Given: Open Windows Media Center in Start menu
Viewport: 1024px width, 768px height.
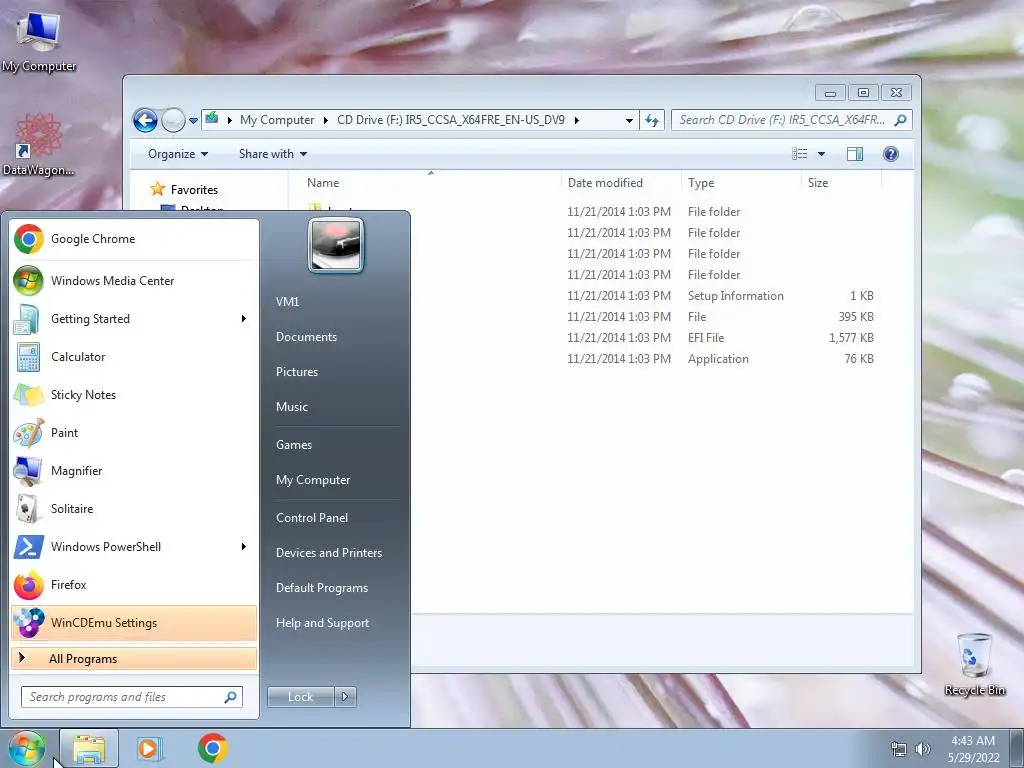Looking at the screenshot, I should [x=134, y=281].
